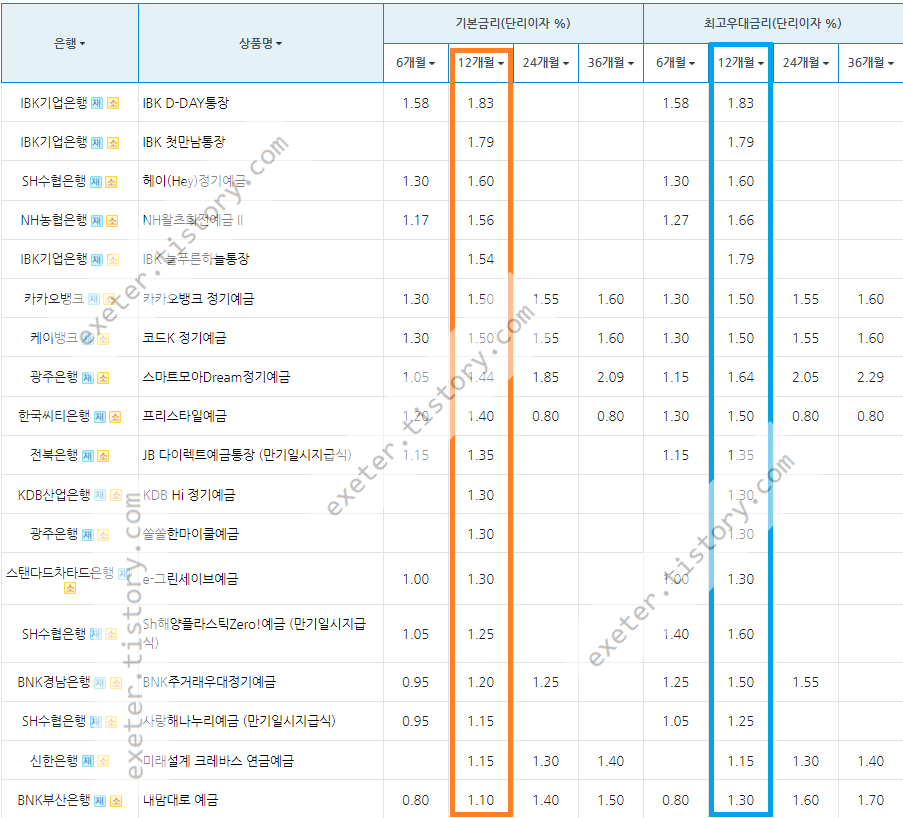This screenshot has width=903, height=818.
Task: Click blue 재 badge on 사랑해나누리예금 row
Action: coord(96,722)
